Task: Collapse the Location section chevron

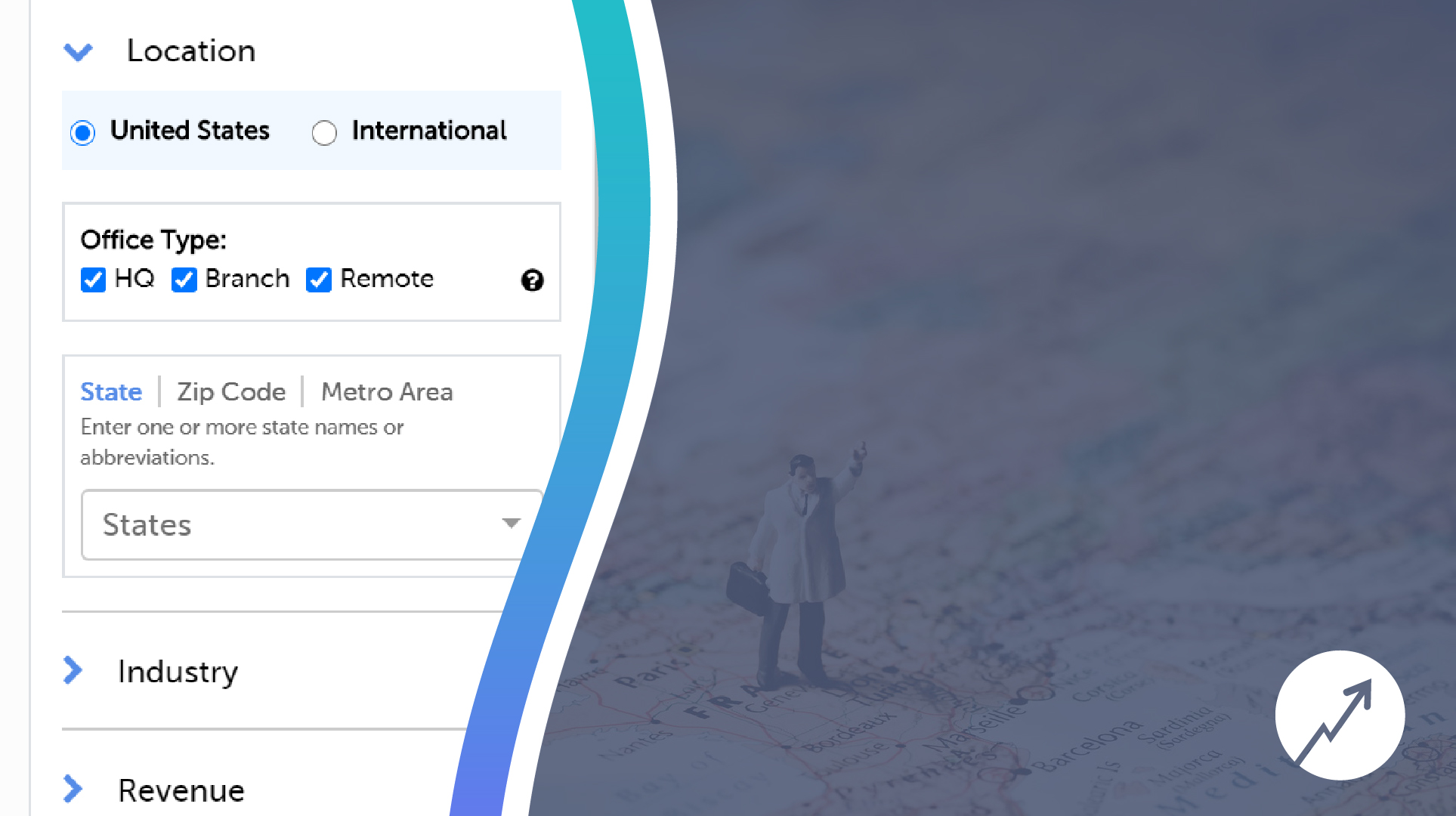Action: click(79, 51)
